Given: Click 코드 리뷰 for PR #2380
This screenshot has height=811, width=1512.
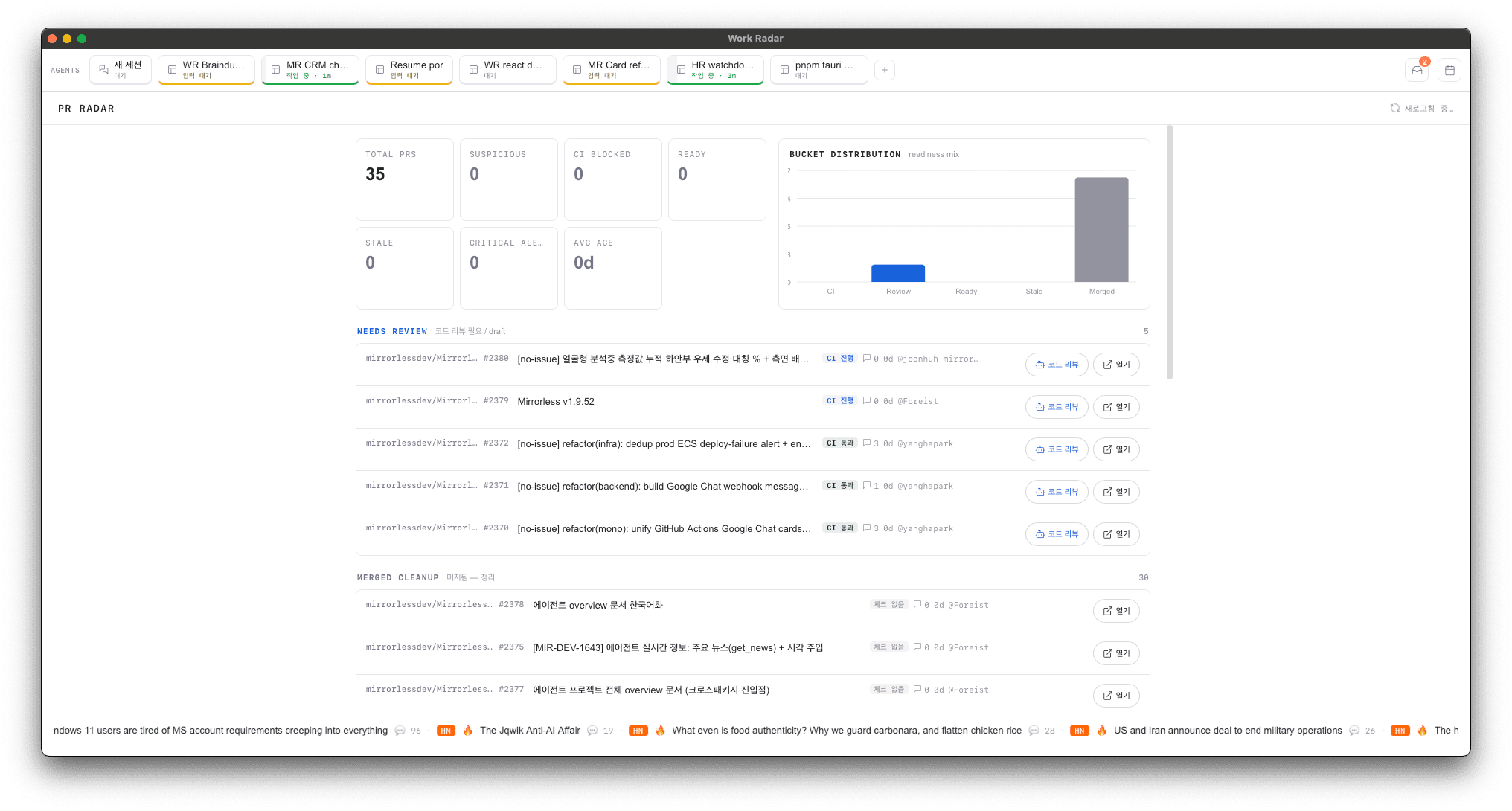Looking at the screenshot, I should click(1057, 365).
